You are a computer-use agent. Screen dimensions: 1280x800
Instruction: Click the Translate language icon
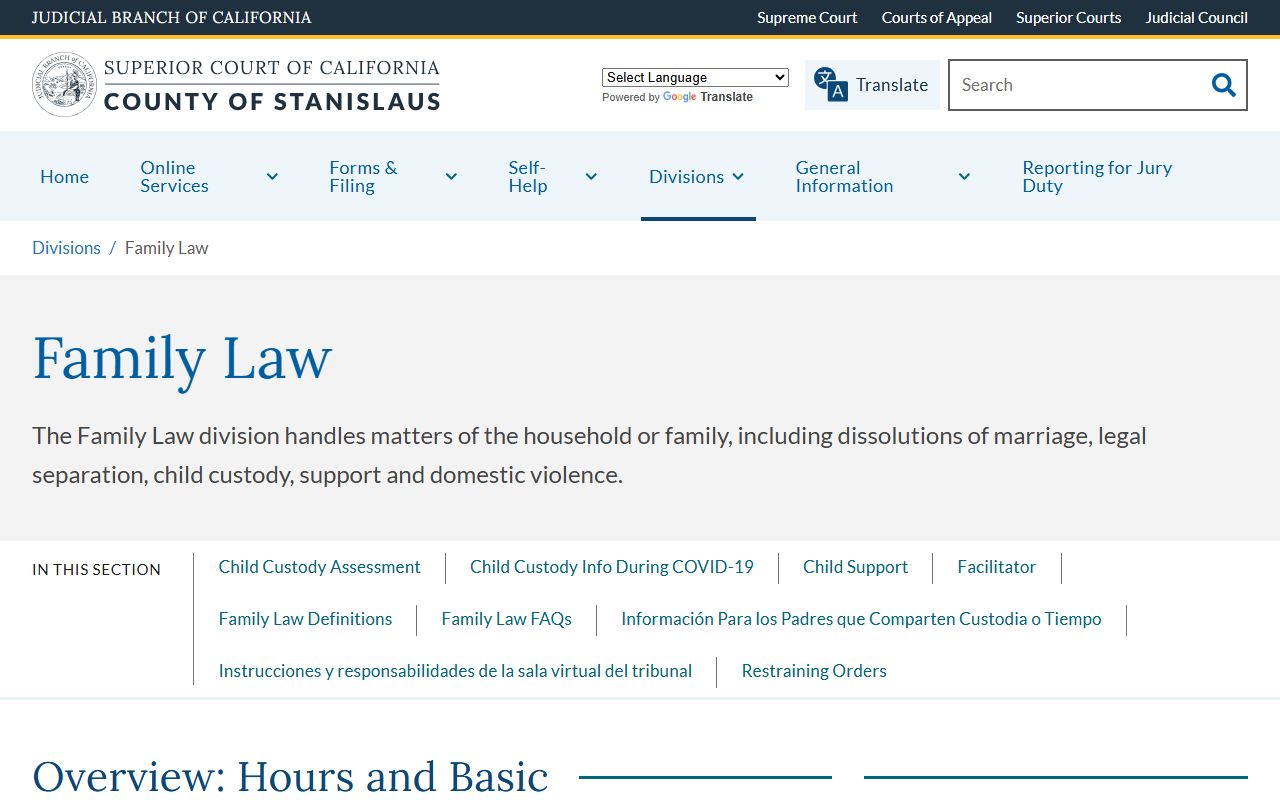pos(830,85)
